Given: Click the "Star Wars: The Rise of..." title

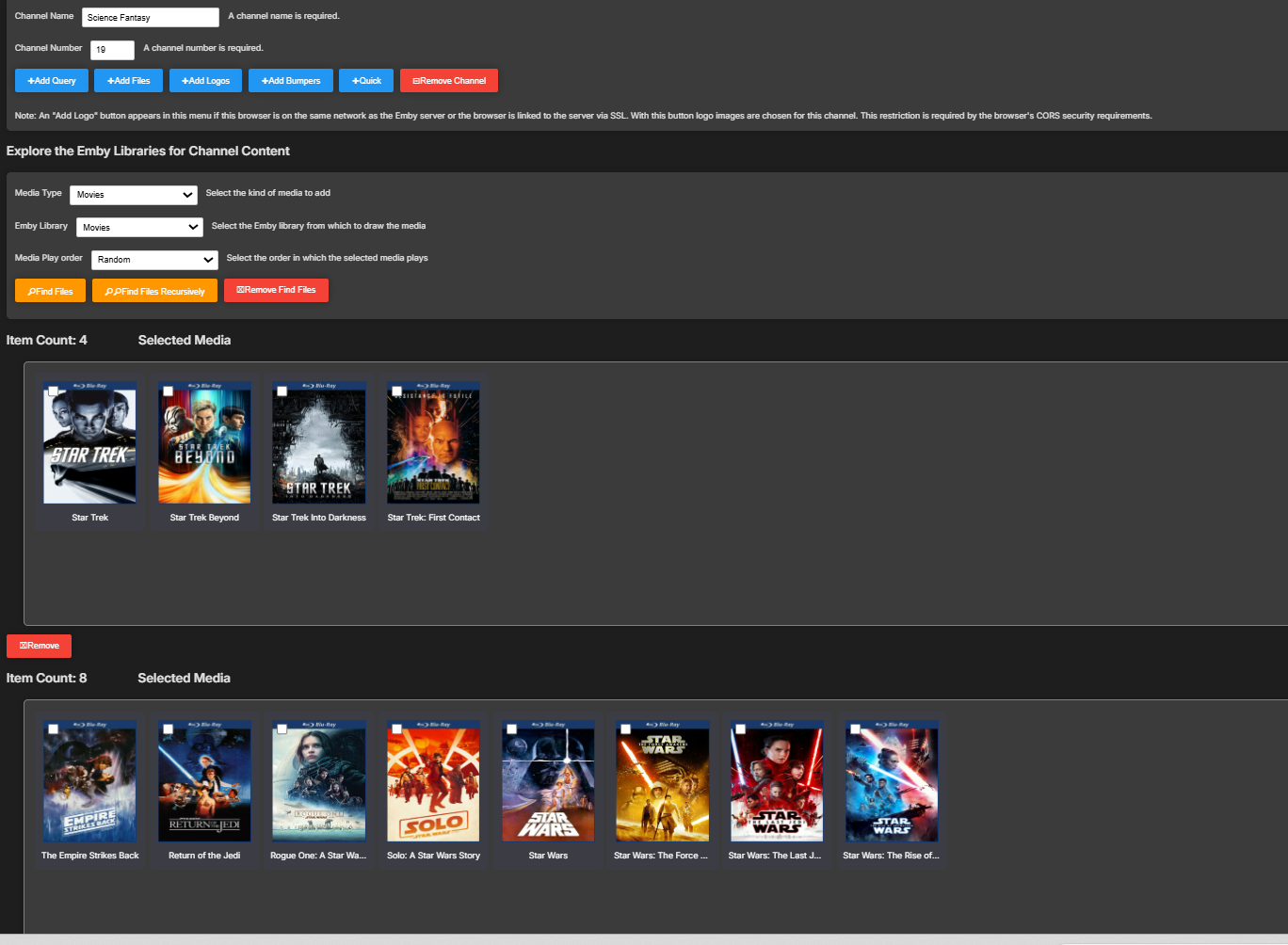Looking at the screenshot, I should tap(891, 856).
